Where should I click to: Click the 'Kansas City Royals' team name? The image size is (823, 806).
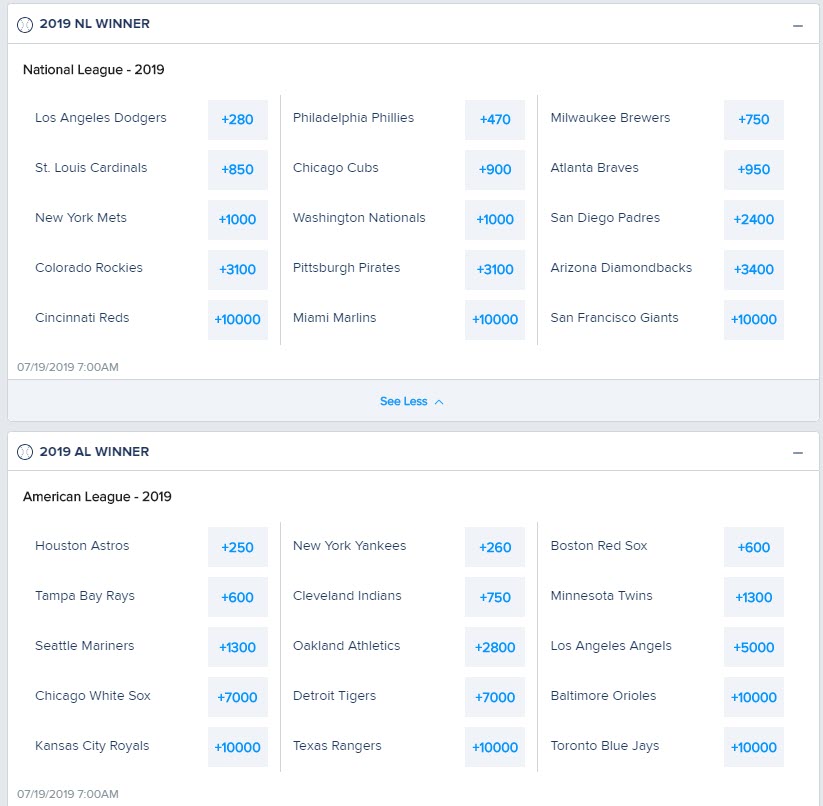(92, 746)
